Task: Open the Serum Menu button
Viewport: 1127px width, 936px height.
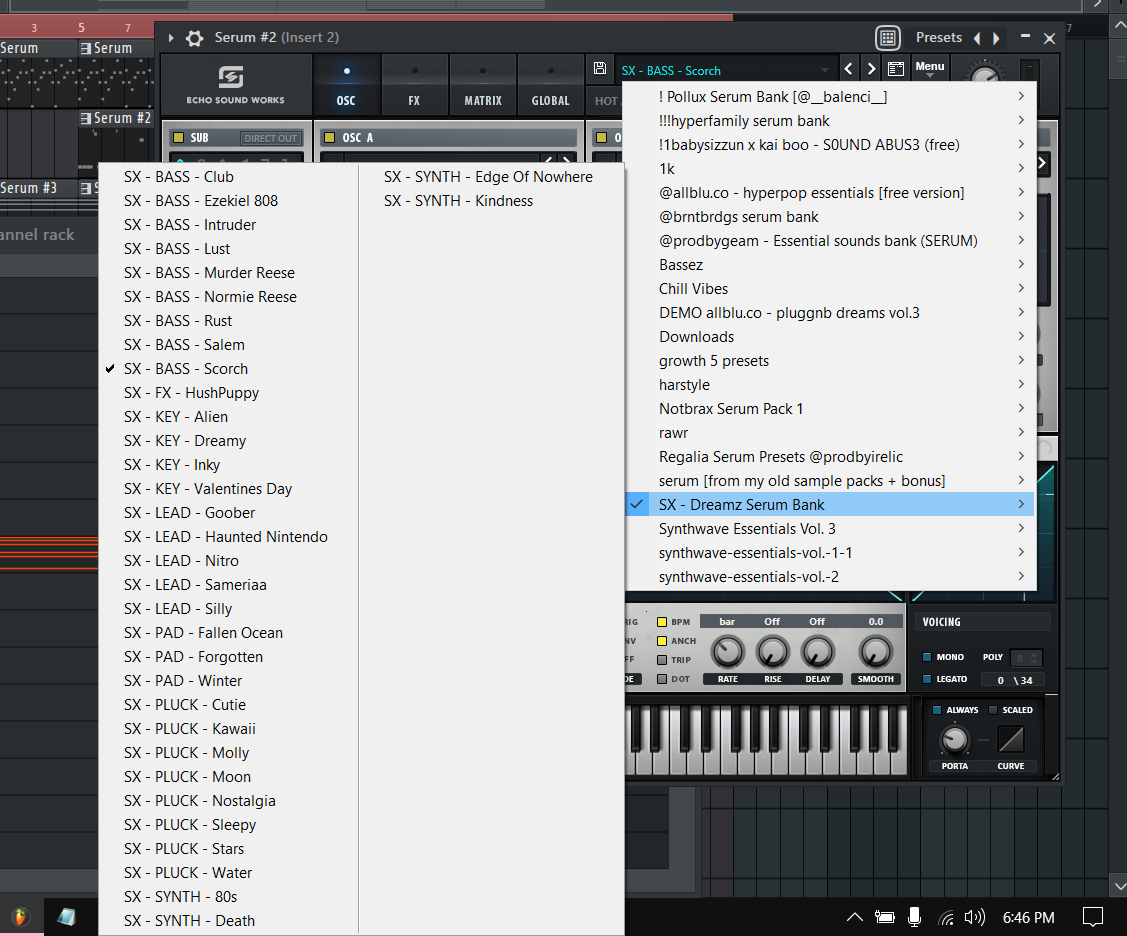Action: click(929, 68)
